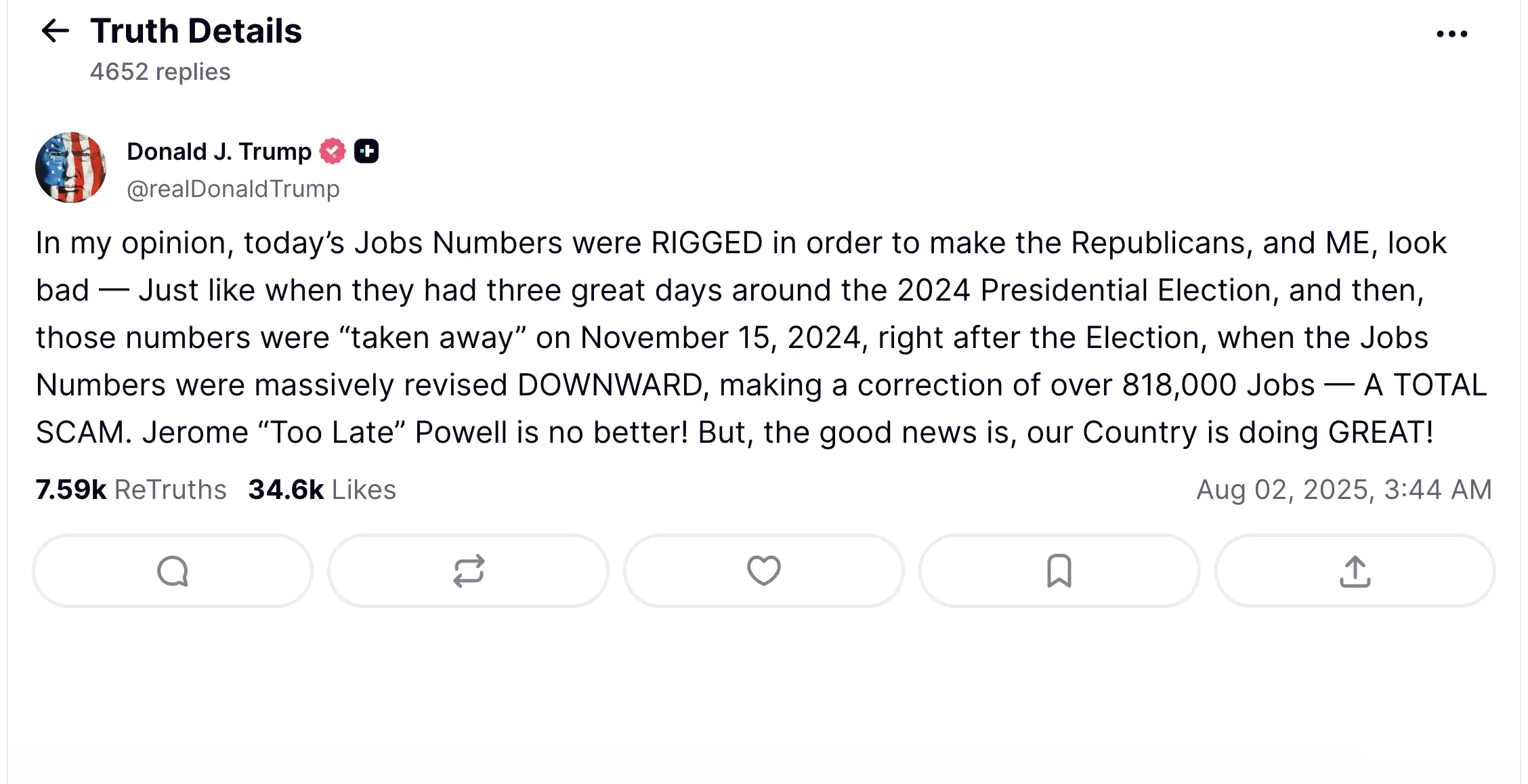View the 7.59k ReTruths list
This screenshot has height=784, width=1528.
click(x=131, y=489)
